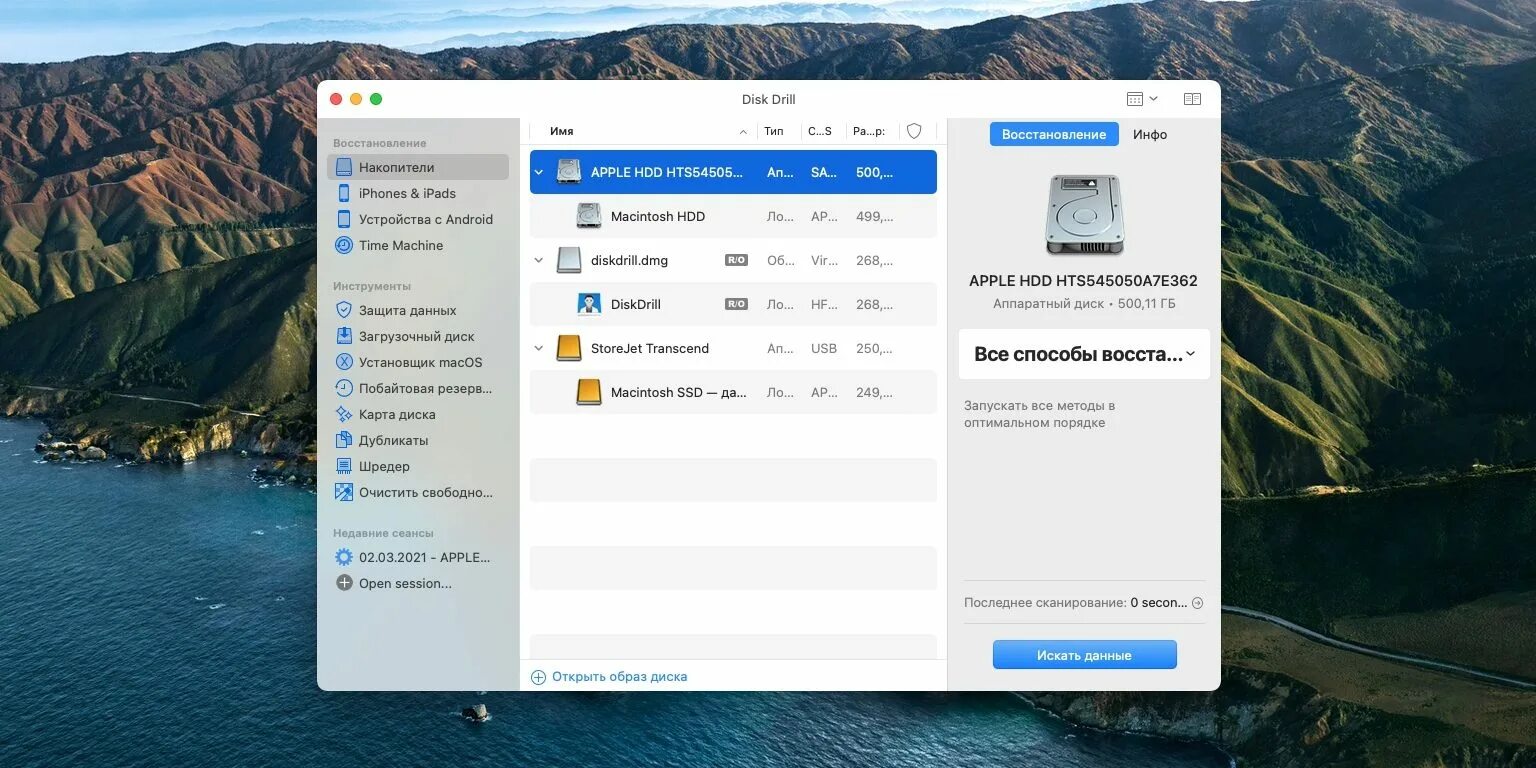This screenshot has height=768, width=1536.
Task: Open Все способы восстановления dropdown
Action: (1084, 354)
